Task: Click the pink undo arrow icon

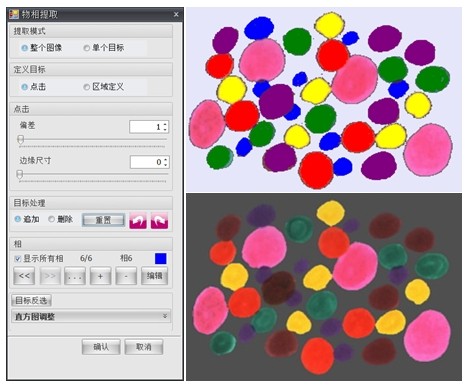Action: click(138, 220)
